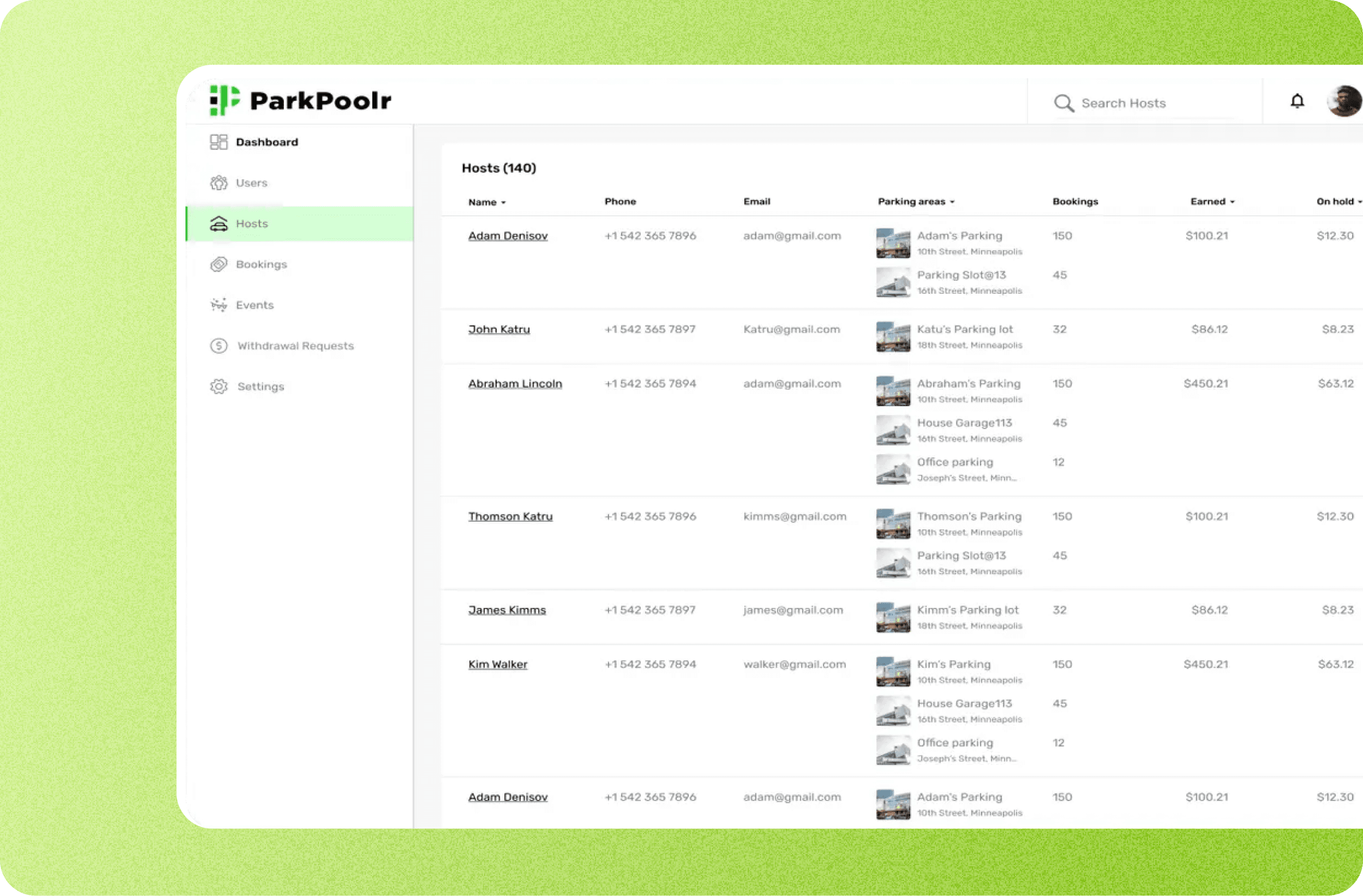Sort by the Earned column dropdown
This screenshot has height=896, width=1363.
coord(1232,202)
